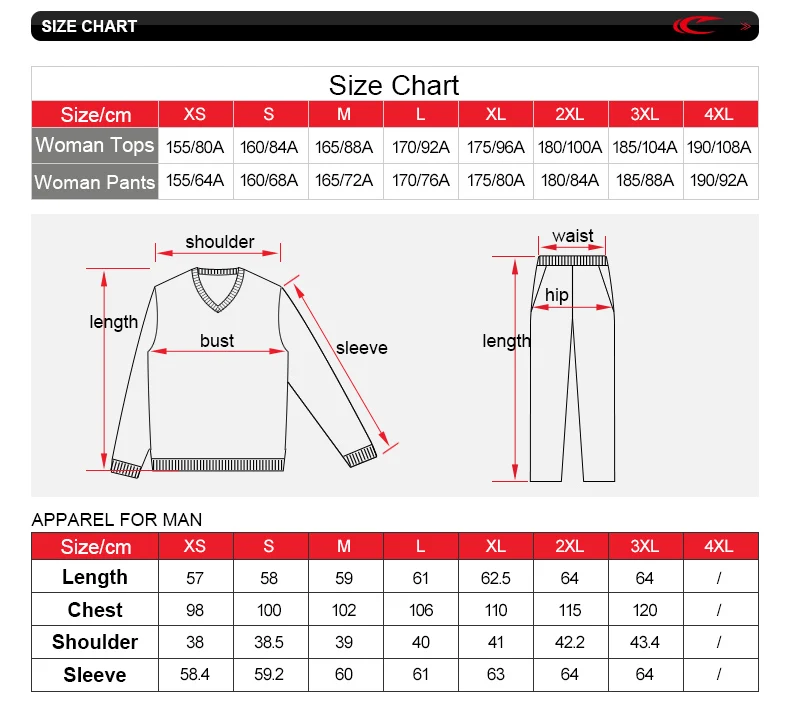Click the 3XL Shoulder value 43.4

click(645, 642)
